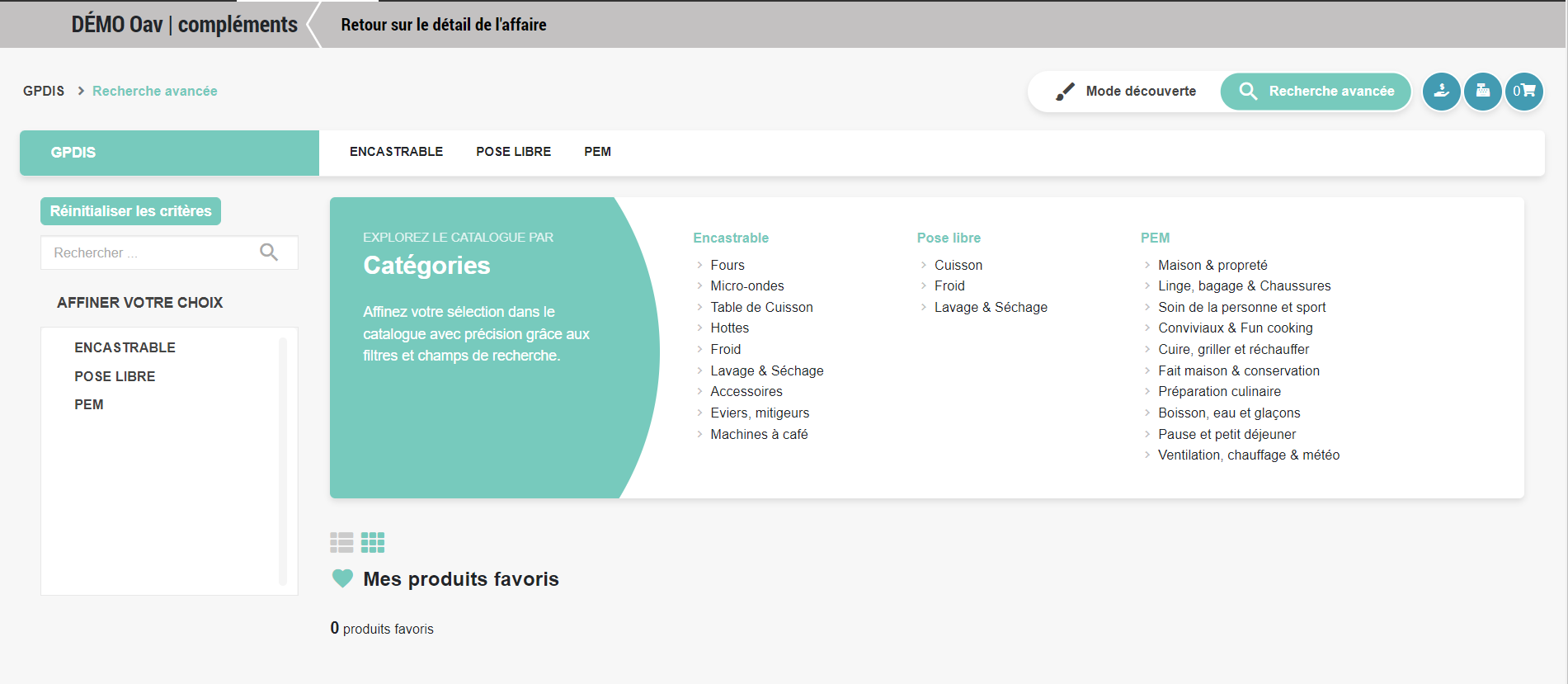Open the ENCASTRABLE top menu
This screenshot has width=1568, height=684.
coord(396,152)
